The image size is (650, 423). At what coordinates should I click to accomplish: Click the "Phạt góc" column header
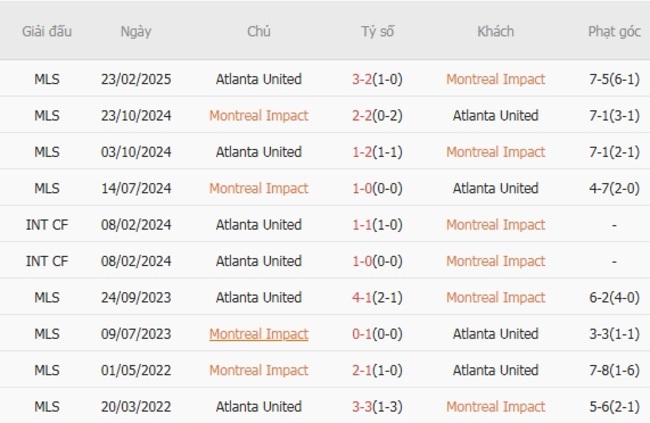click(614, 31)
